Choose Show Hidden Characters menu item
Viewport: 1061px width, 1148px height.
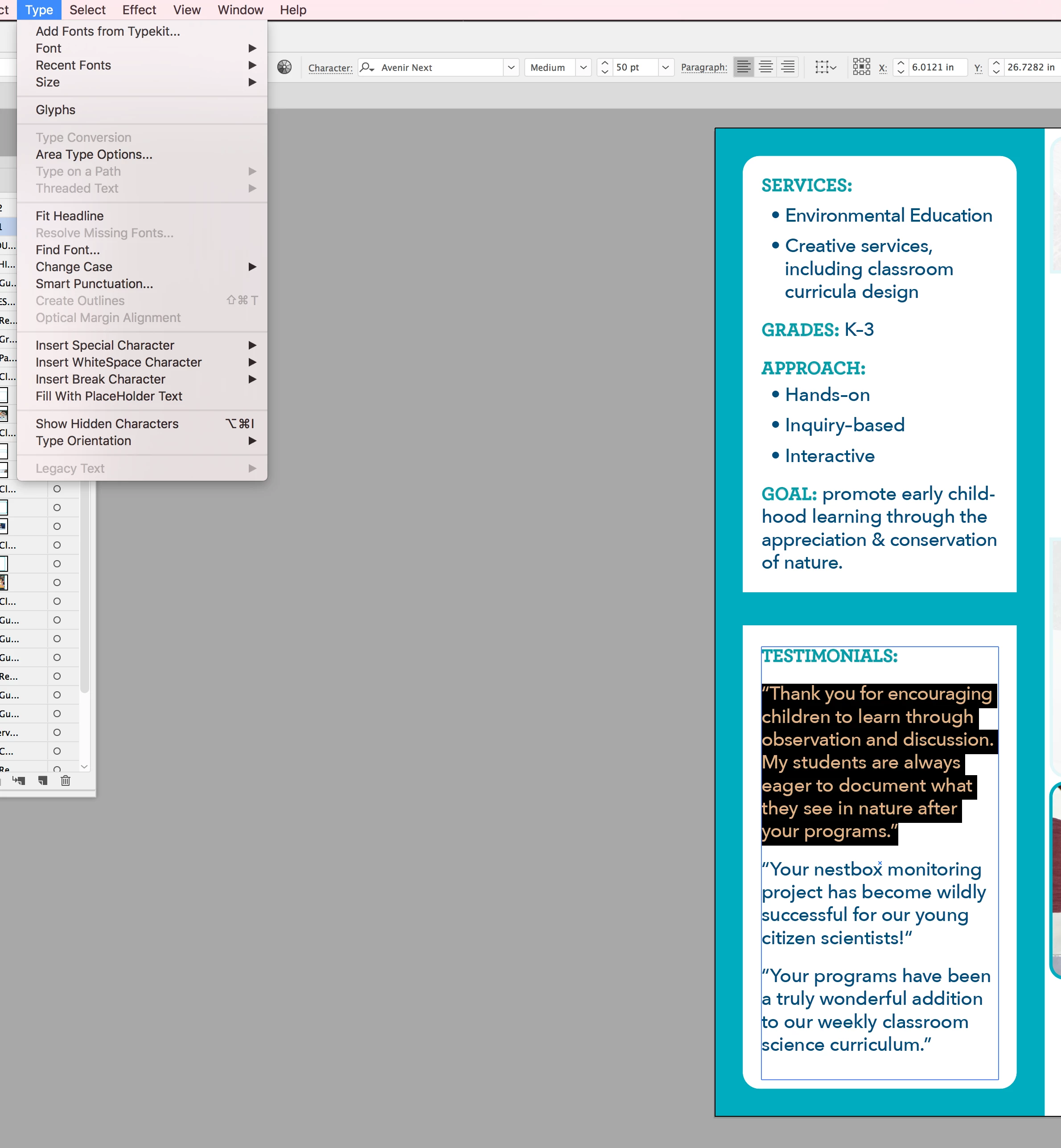pos(107,424)
